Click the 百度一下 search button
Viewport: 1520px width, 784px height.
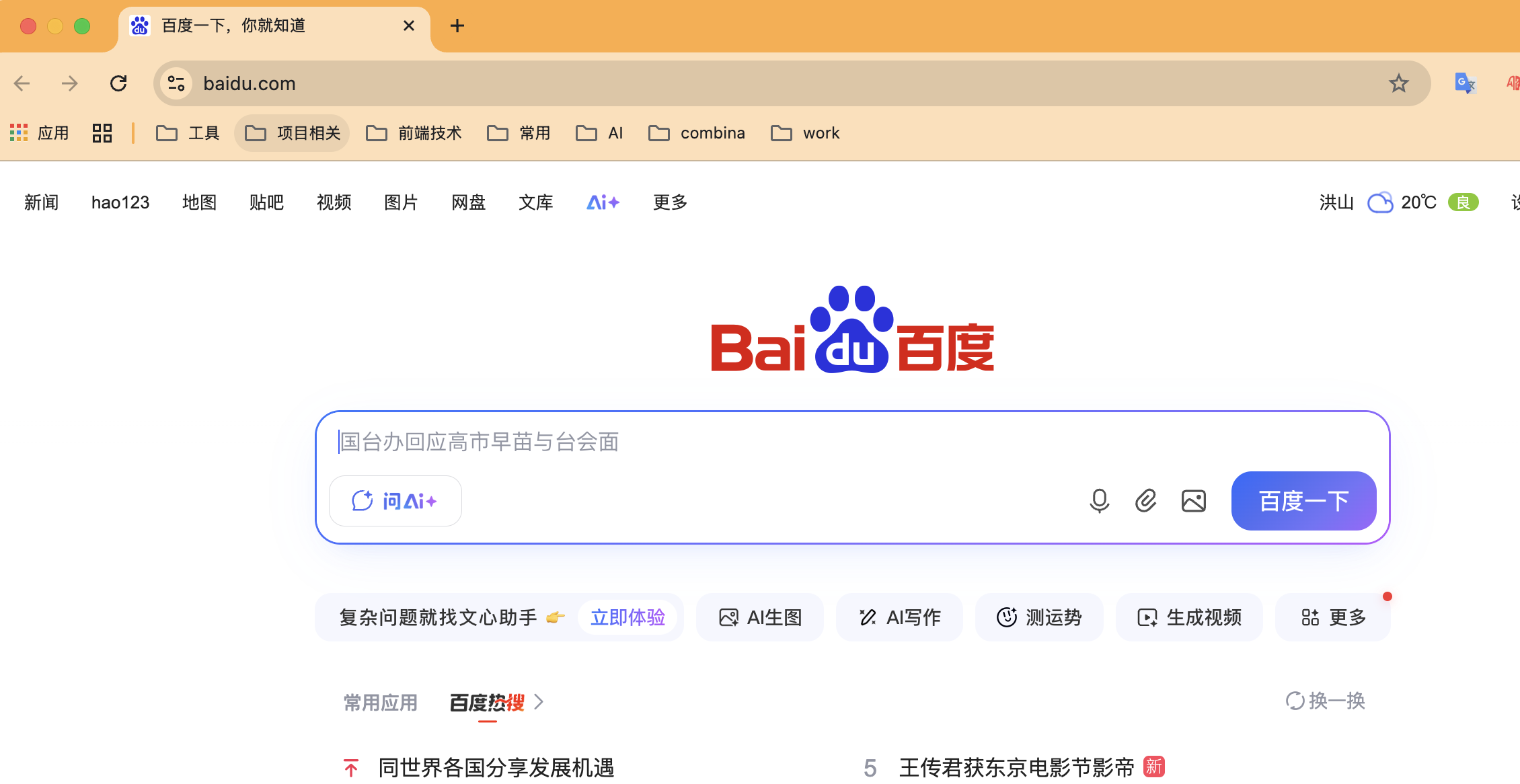pyautogui.click(x=1303, y=501)
